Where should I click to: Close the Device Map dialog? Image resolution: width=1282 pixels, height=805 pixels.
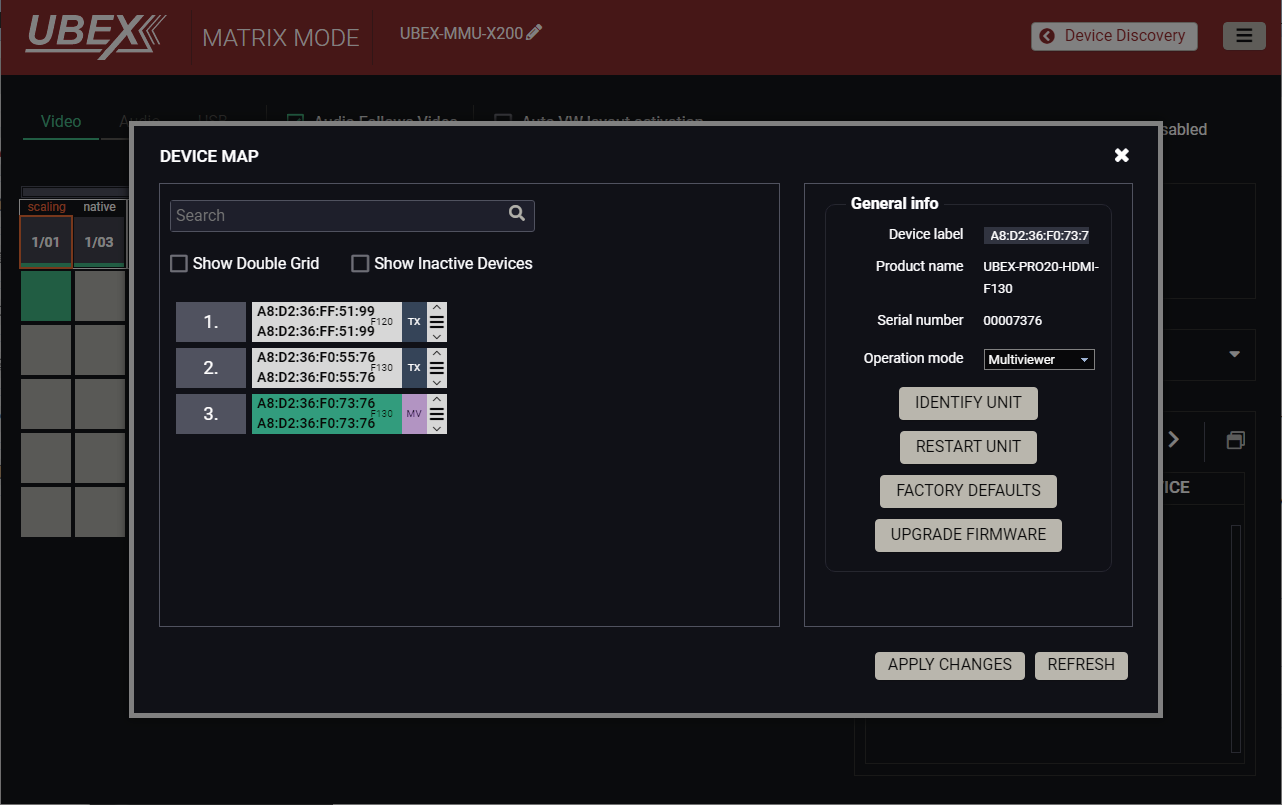1122,155
